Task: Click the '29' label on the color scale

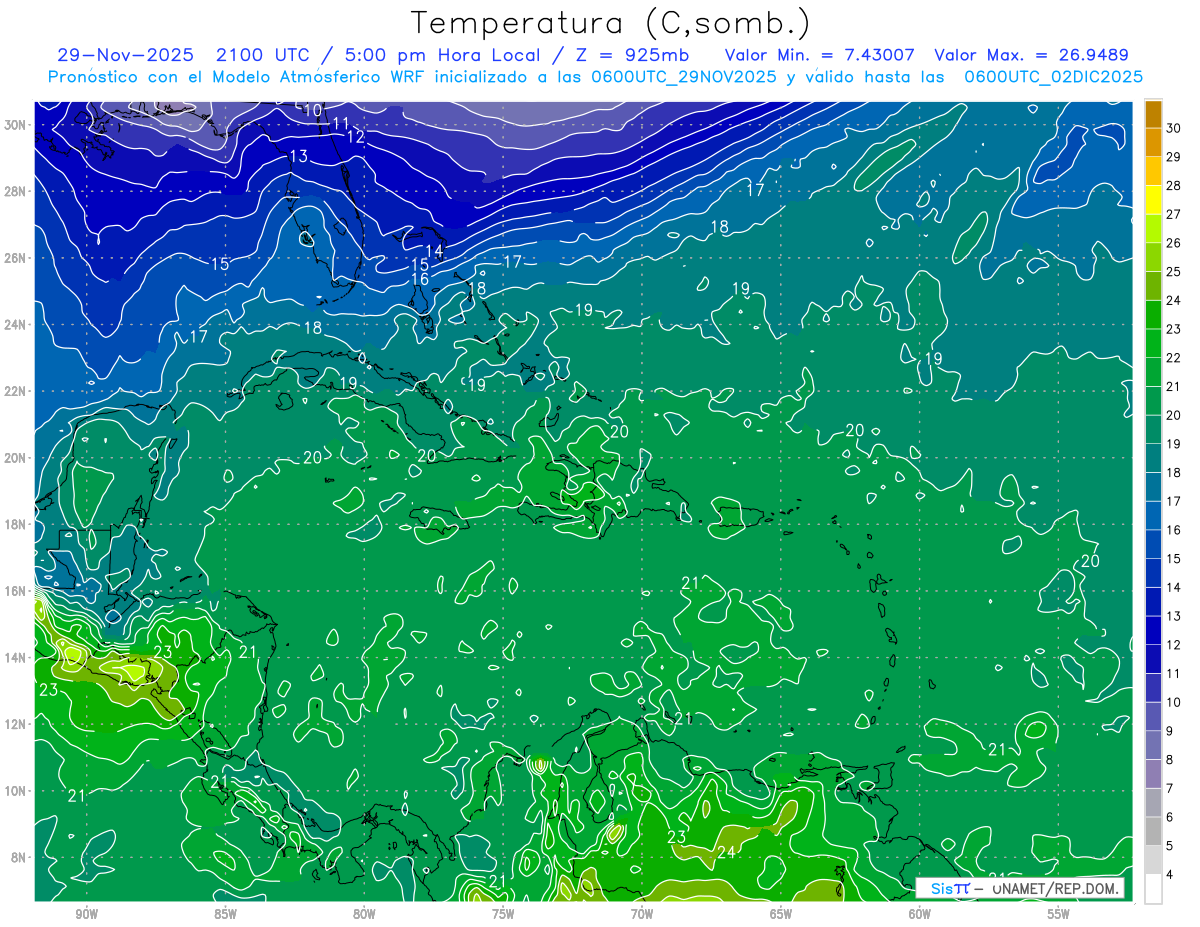Action: [1173, 157]
